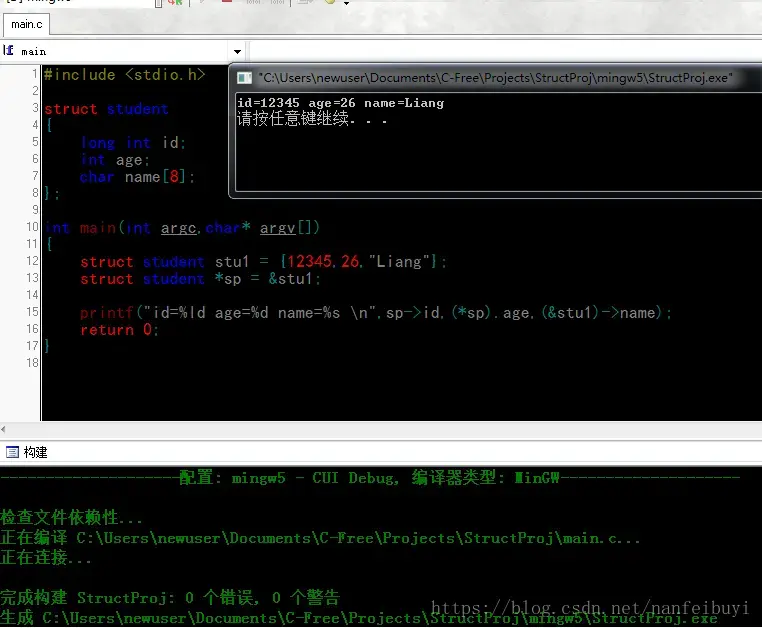
Task: Click line number 12 in the gutter
Action: 32,261
